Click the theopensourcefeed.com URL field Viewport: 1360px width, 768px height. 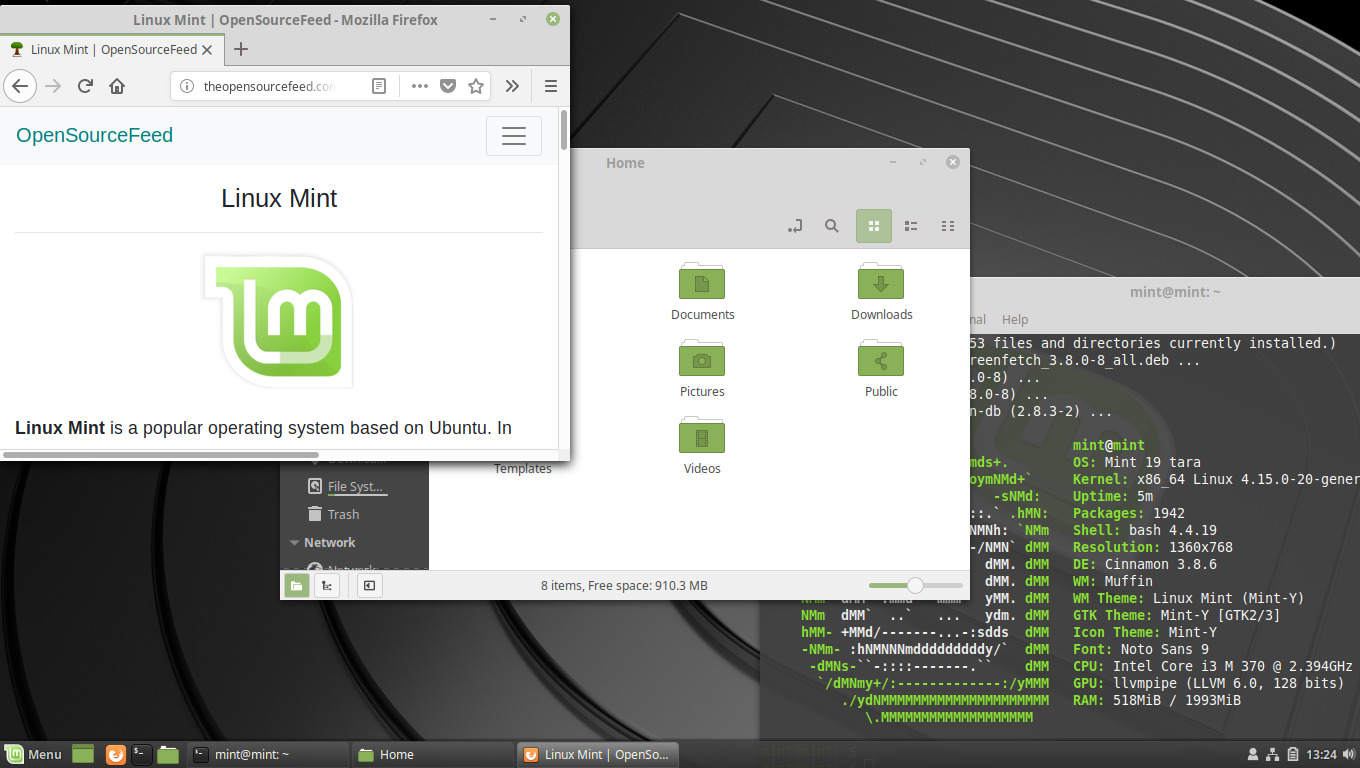(269, 86)
